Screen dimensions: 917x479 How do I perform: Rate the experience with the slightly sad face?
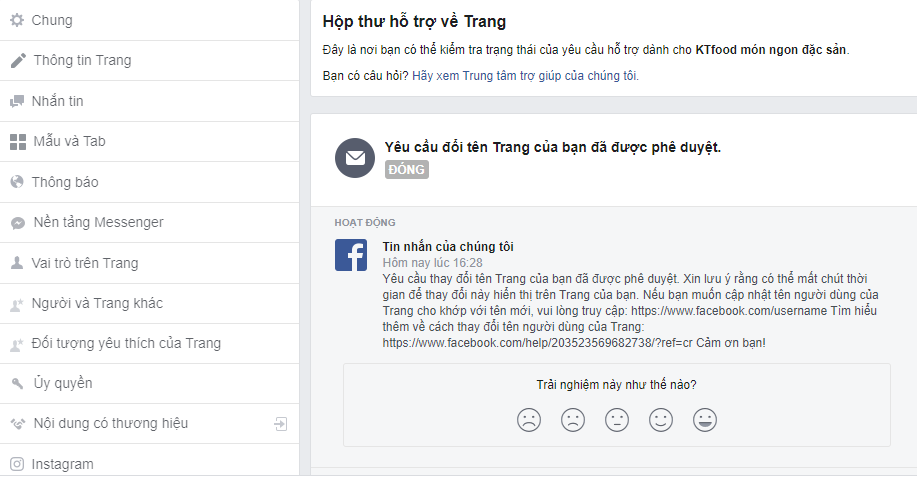click(x=573, y=420)
